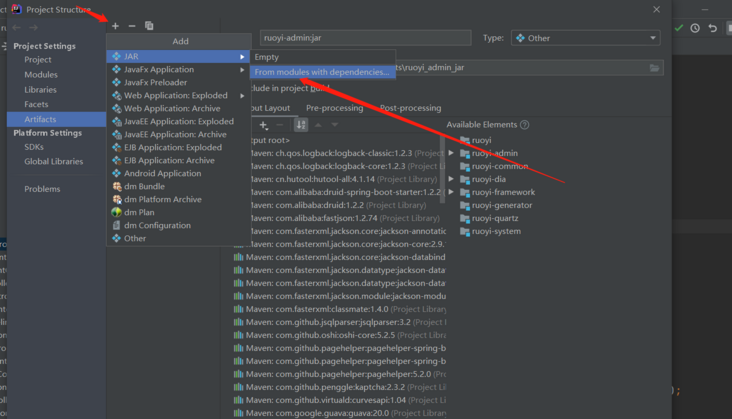
Task: Click the artifact name field 'ruoyi-admin:jar'
Action: point(365,38)
